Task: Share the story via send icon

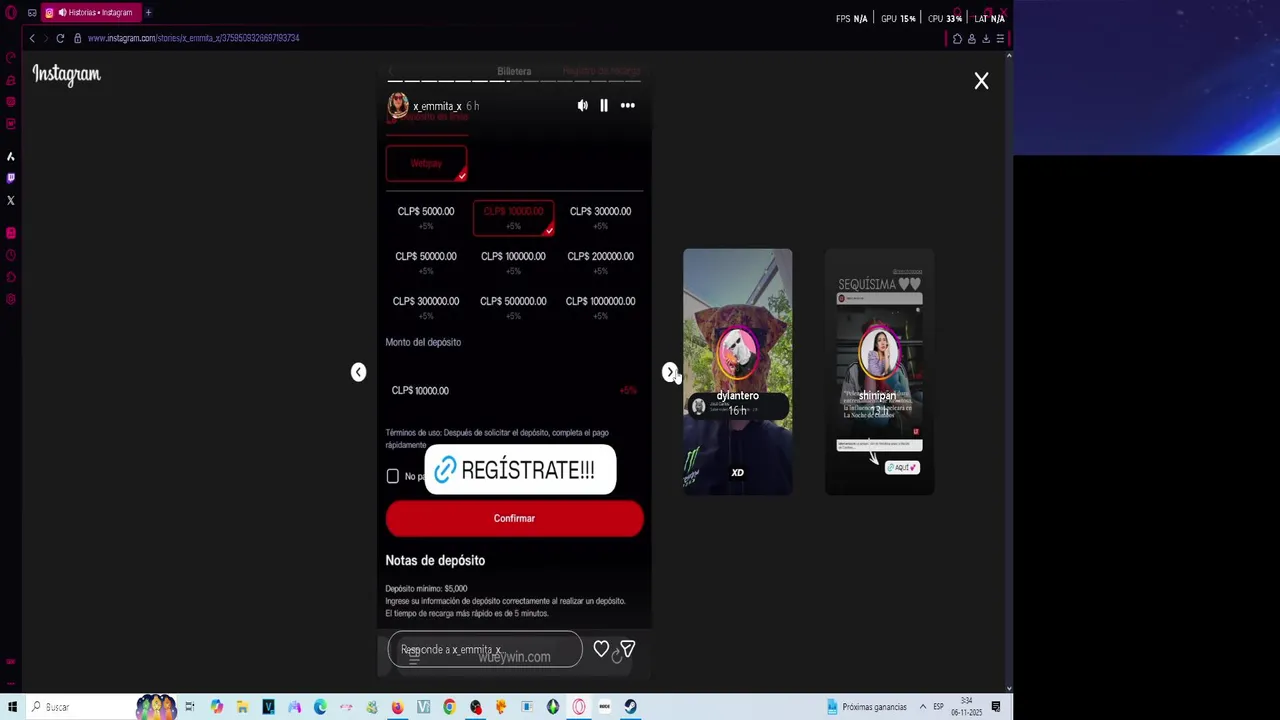Action: [628, 650]
